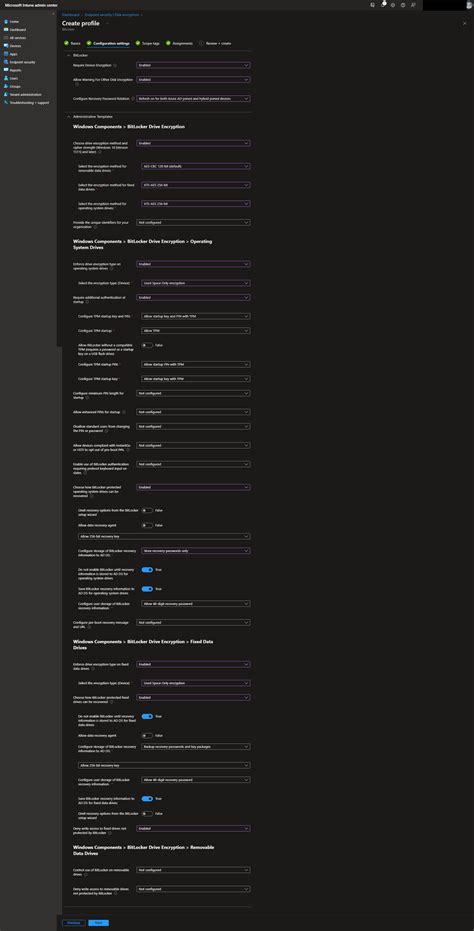The image size is (474, 931).
Task: Toggle Allow BitLocker without a compatible TPM
Action: [147, 345]
